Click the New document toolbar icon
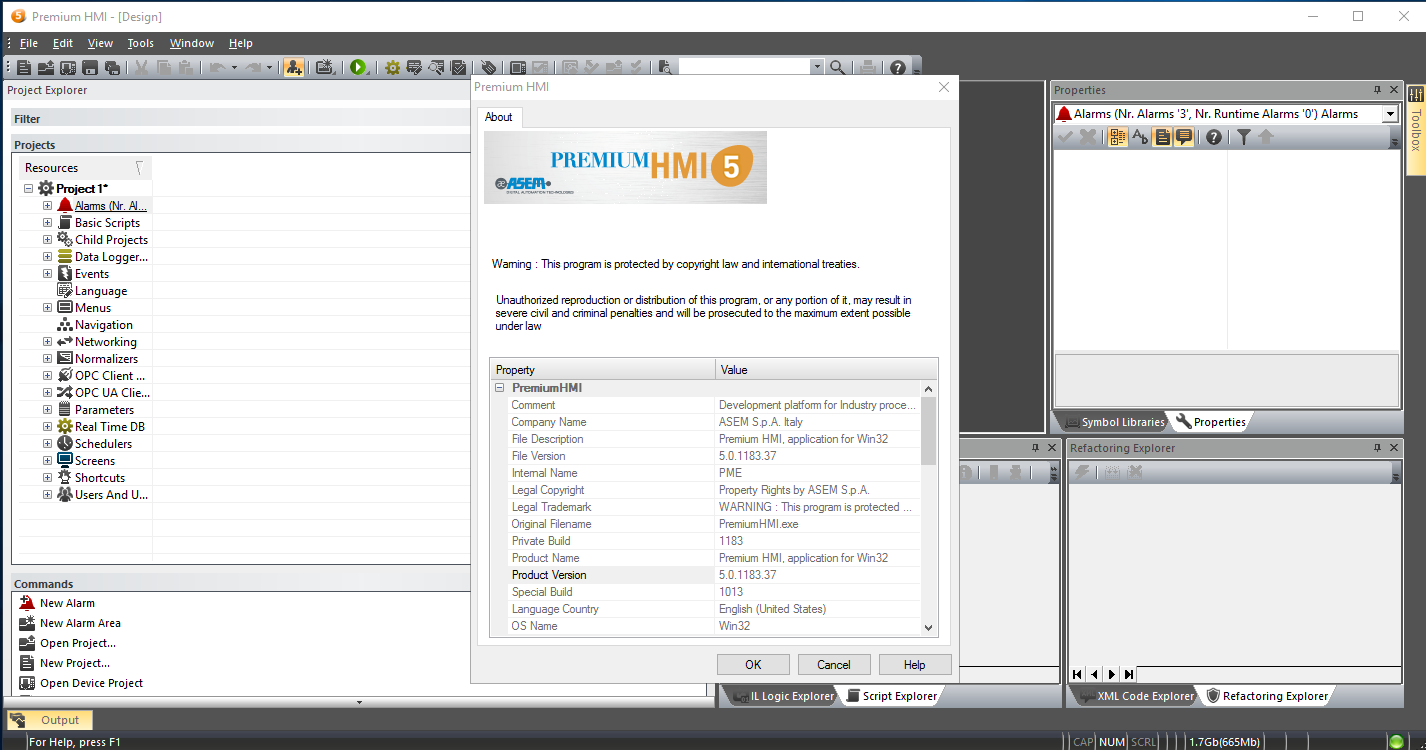The width and height of the screenshot is (1426, 750). (x=25, y=67)
